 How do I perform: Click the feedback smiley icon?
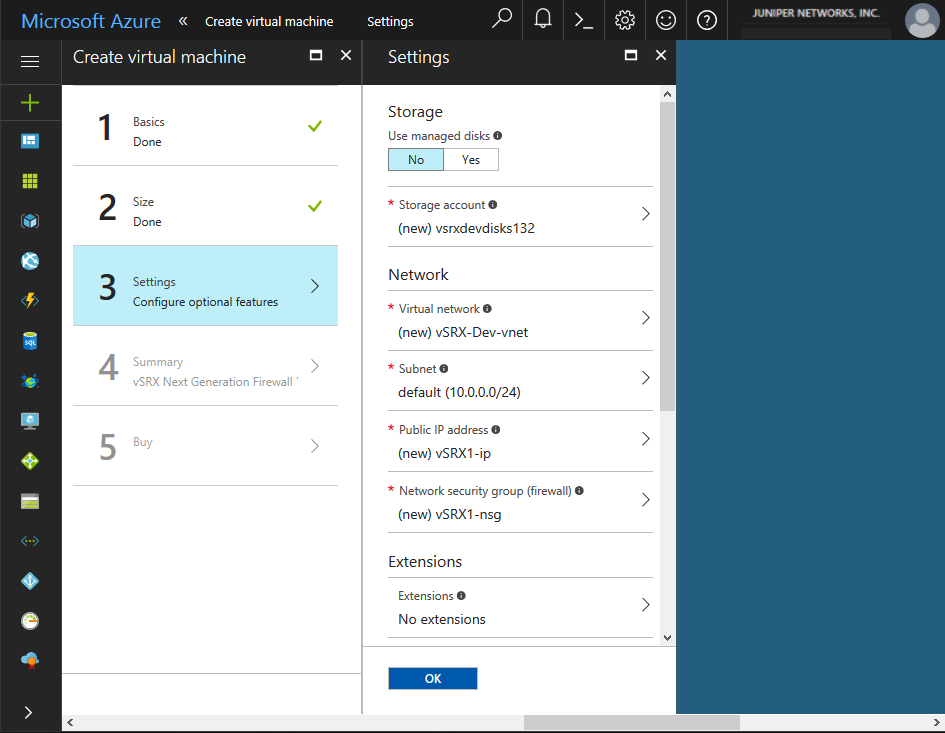[666, 20]
